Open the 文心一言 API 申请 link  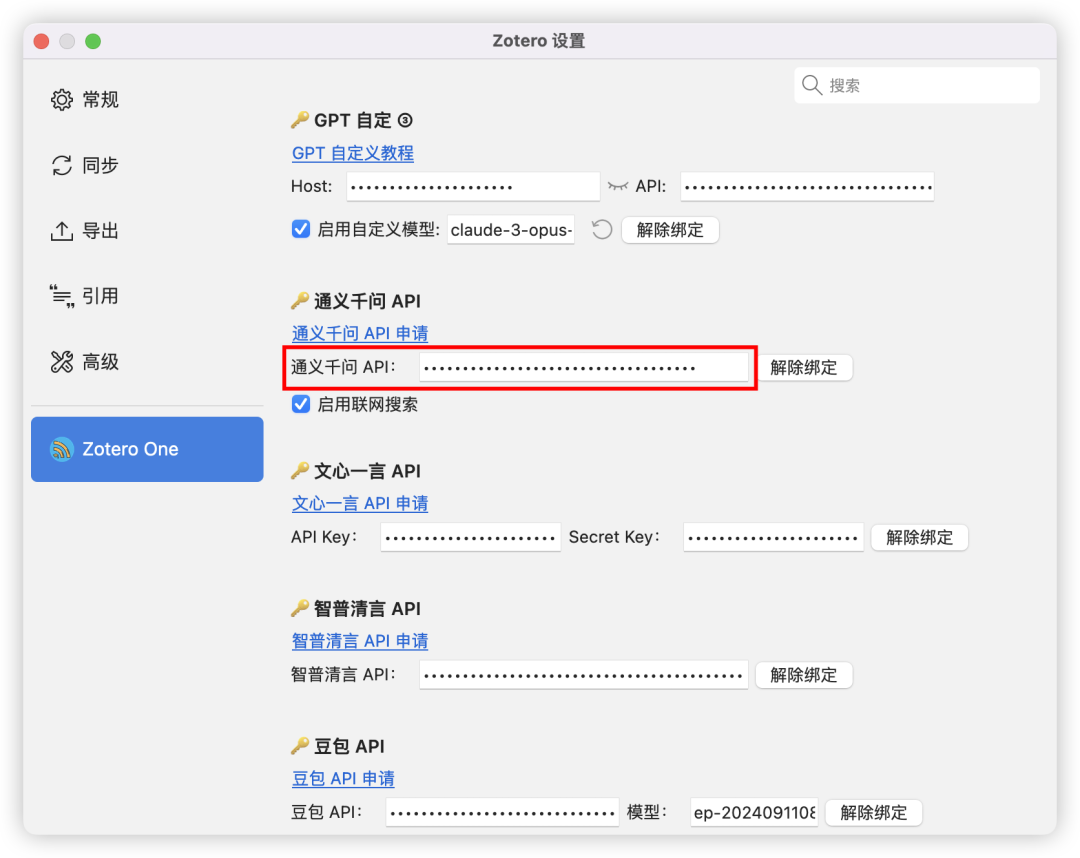click(360, 503)
